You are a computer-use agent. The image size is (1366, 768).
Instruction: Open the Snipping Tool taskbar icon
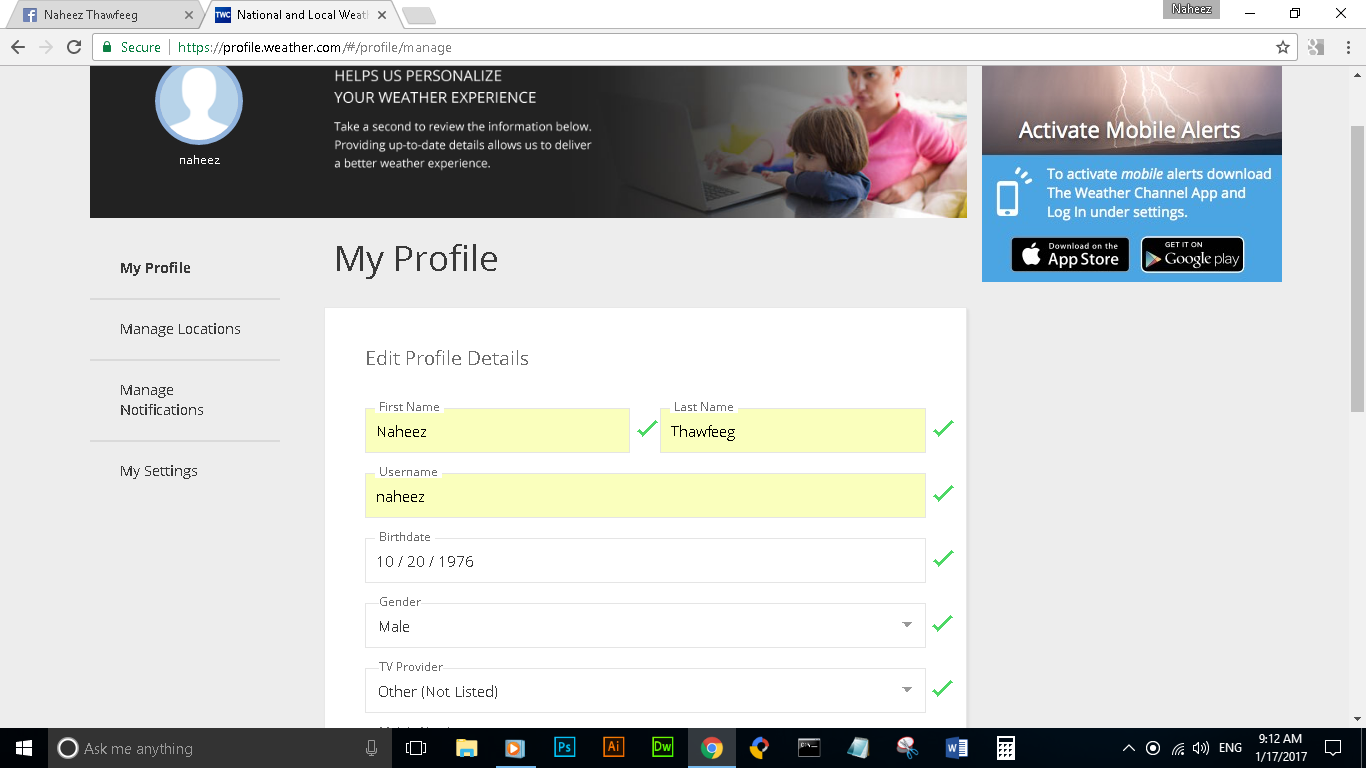[907, 748]
